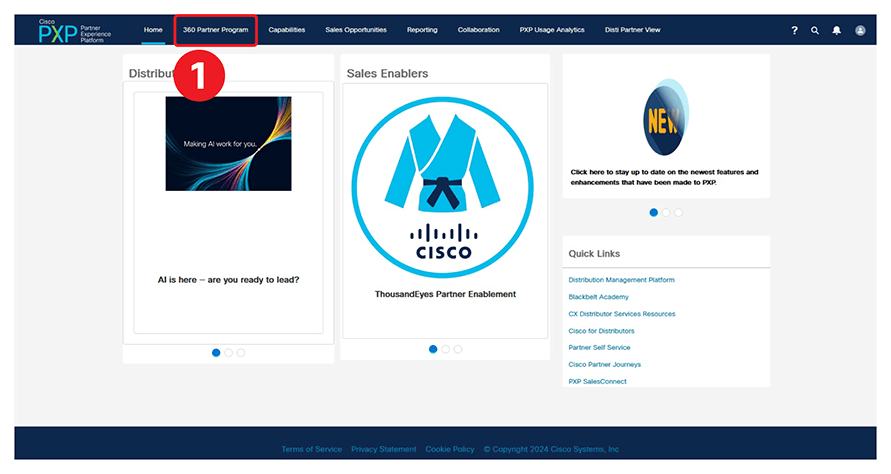Click the NEW features badge image
This screenshot has height=474, width=891.
665,119
